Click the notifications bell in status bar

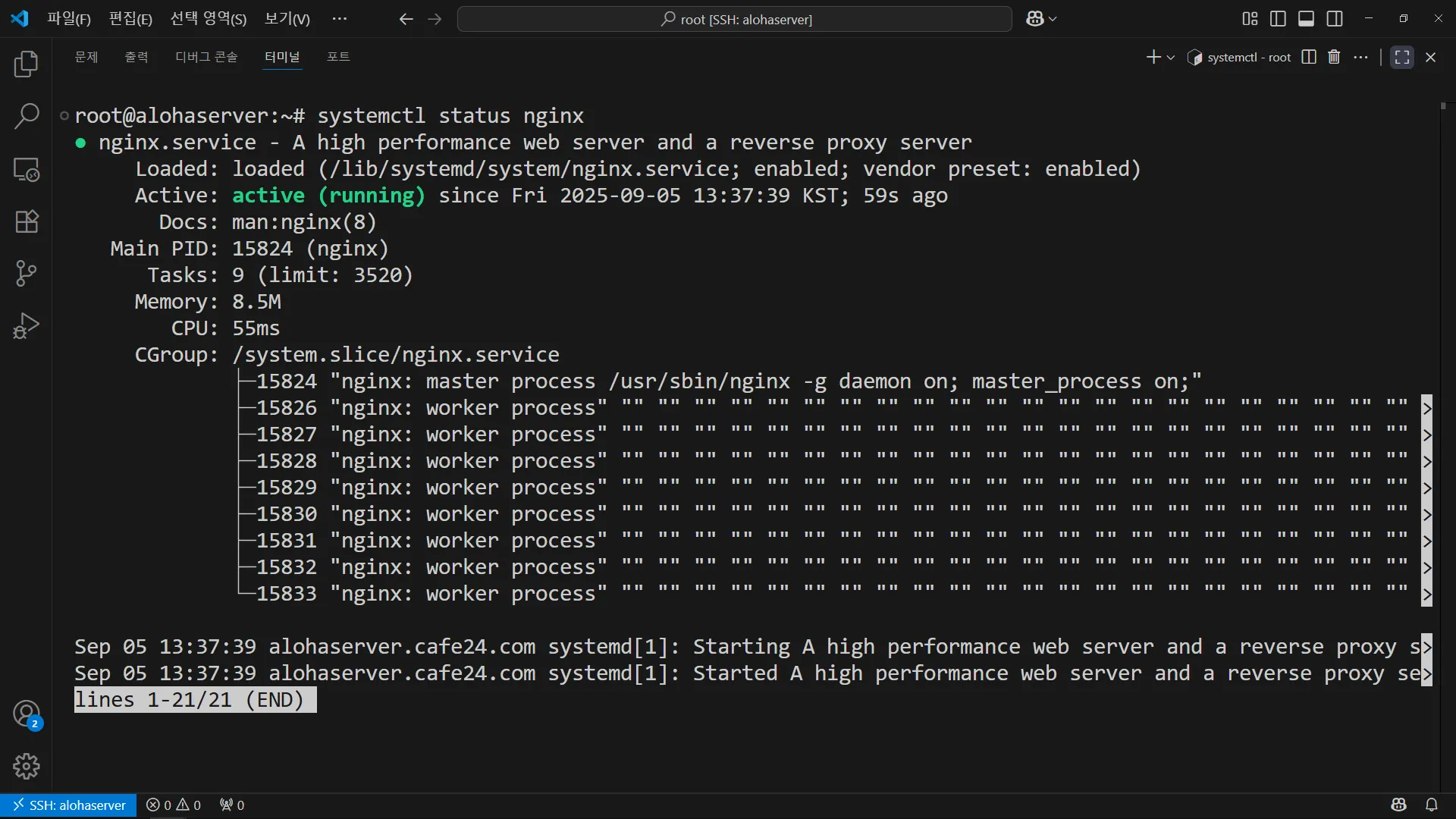pyautogui.click(x=1431, y=805)
